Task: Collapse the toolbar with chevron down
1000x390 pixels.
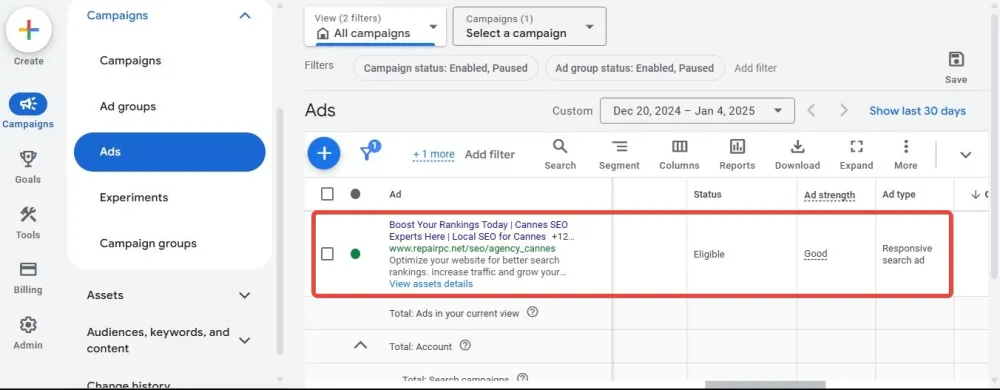Action: [x=966, y=155]
